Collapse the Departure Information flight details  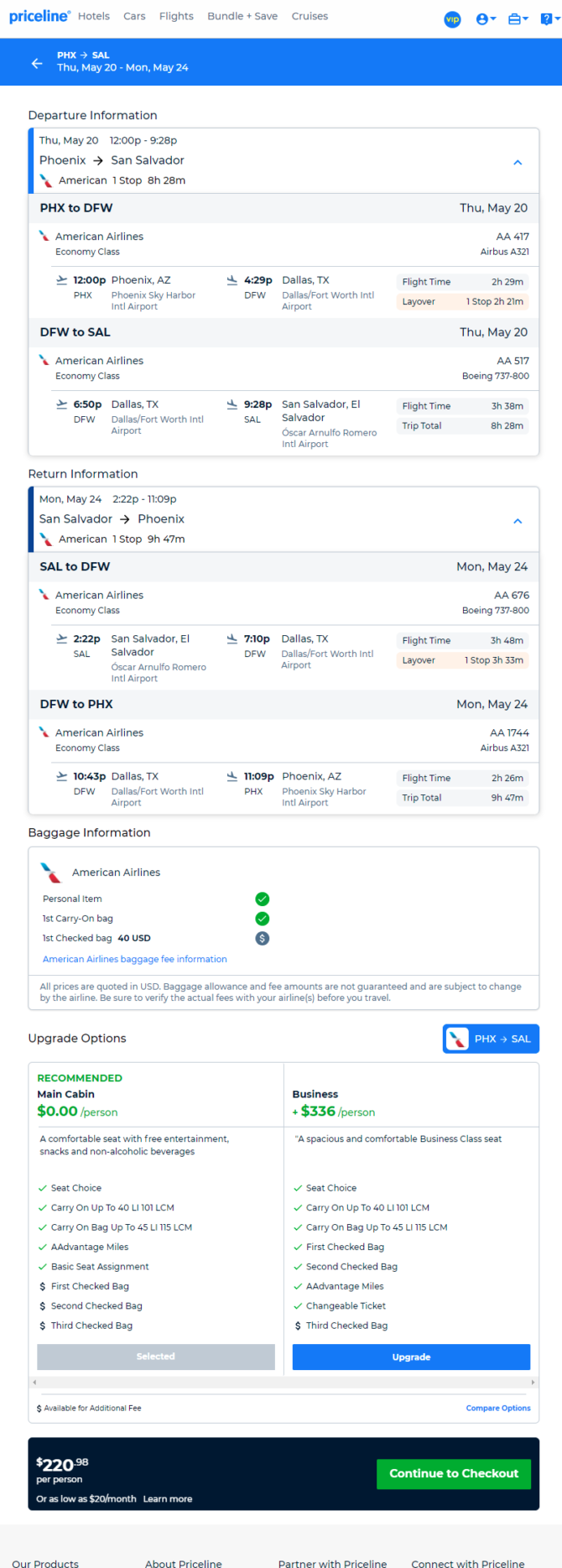tap(518, 163)
